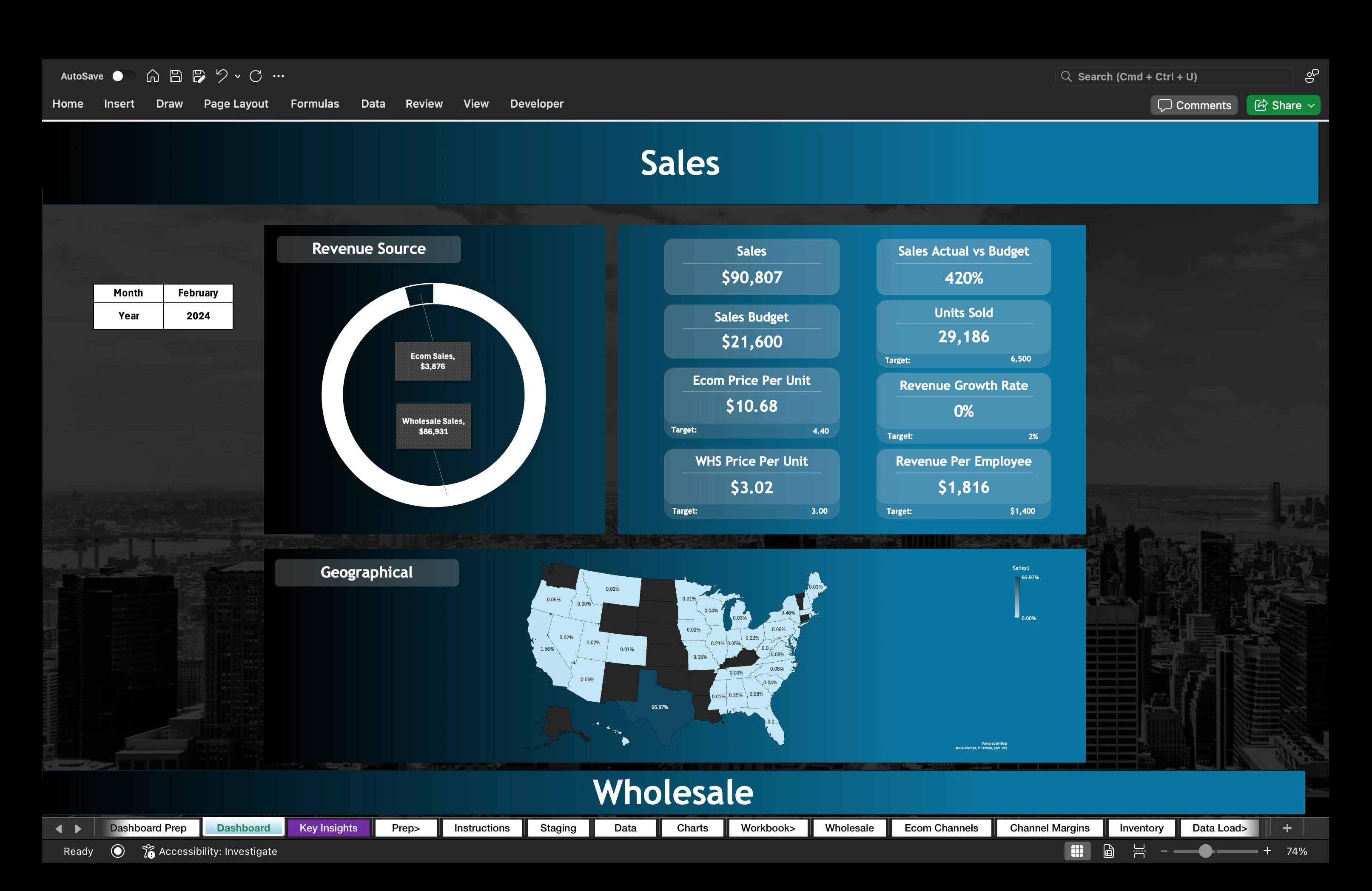Switch to the Ecom Channels sheet tab
The image size is (1372, 891).
(x=941, y=828)
